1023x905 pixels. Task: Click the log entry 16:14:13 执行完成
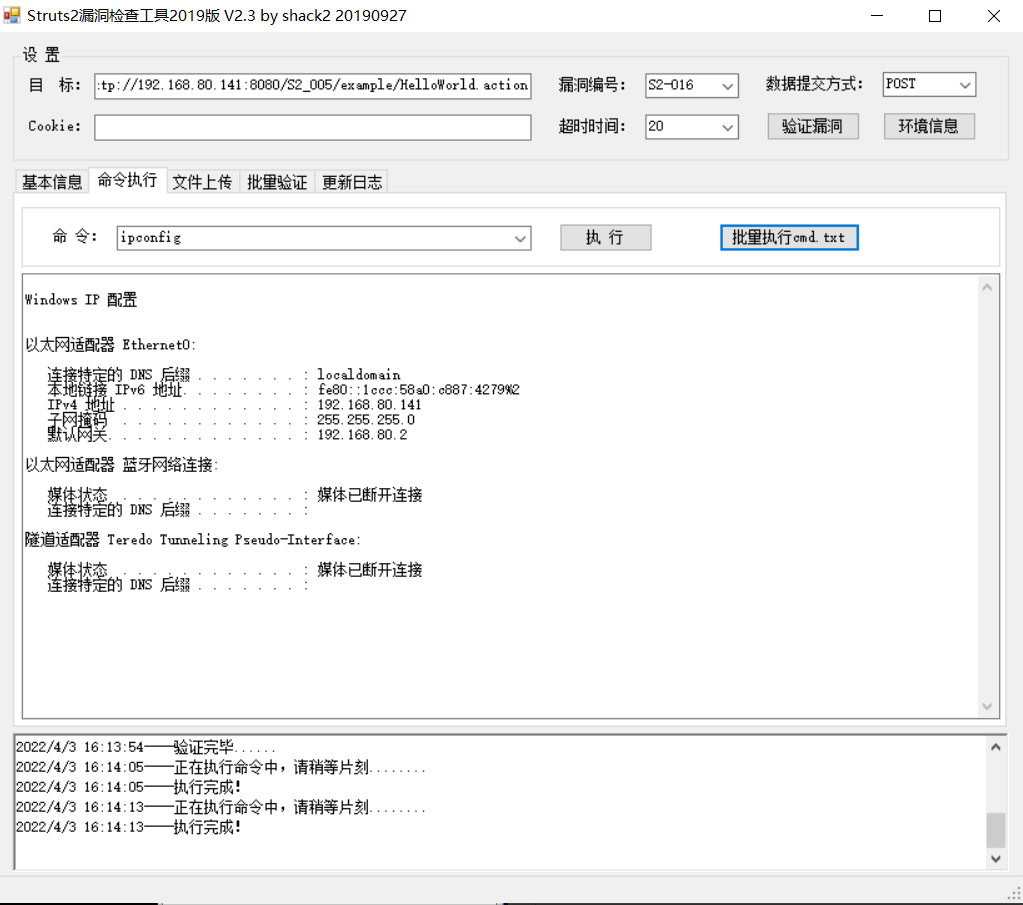[129, 827]
